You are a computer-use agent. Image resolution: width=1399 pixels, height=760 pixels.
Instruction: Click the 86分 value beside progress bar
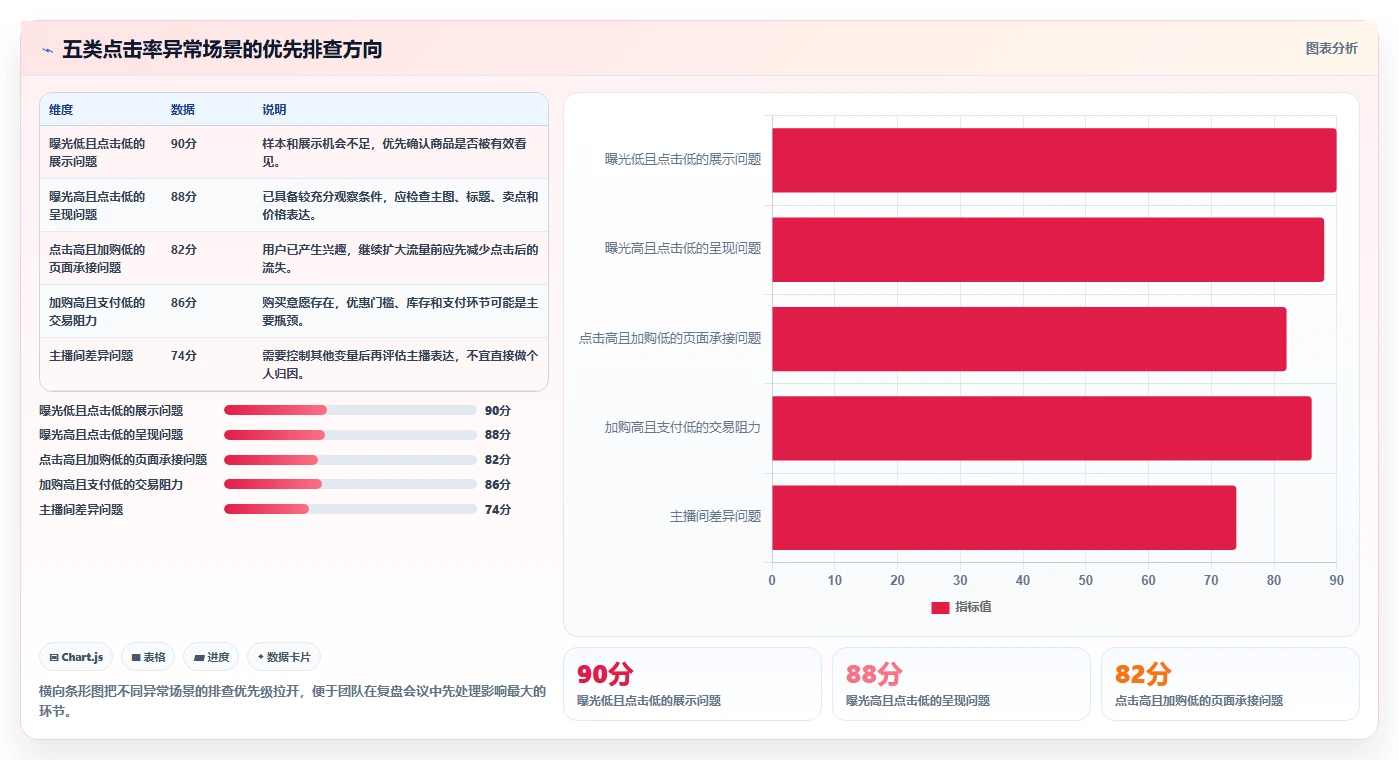click(498, 485)
